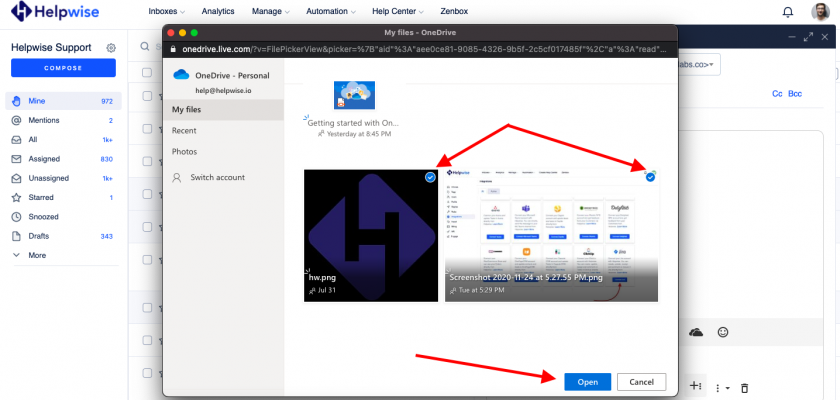Click the Helpwise Support settings gear

111,48
